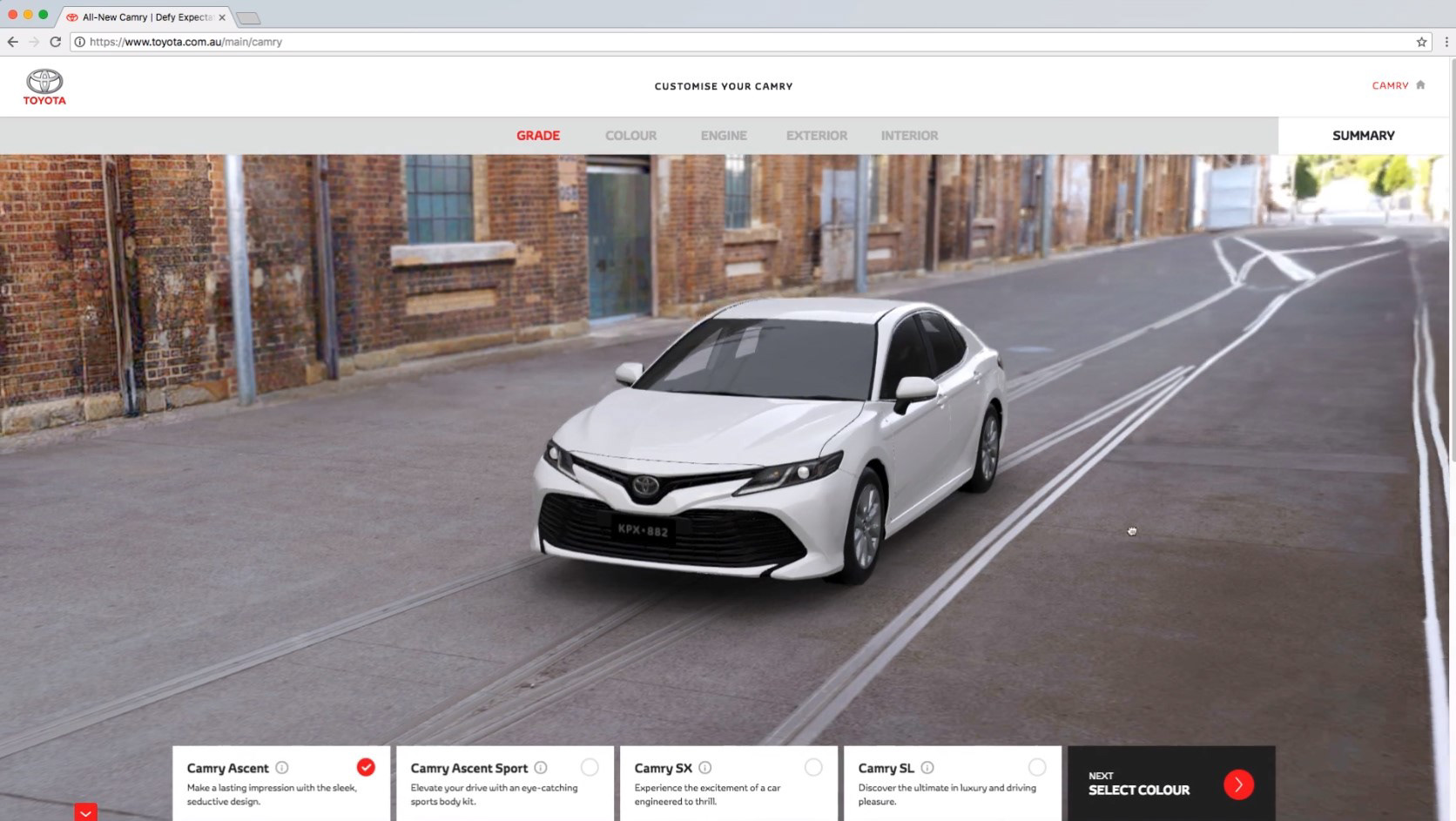Click the URL address bar field
This screenshot has width=1456, height=821.
749,42
